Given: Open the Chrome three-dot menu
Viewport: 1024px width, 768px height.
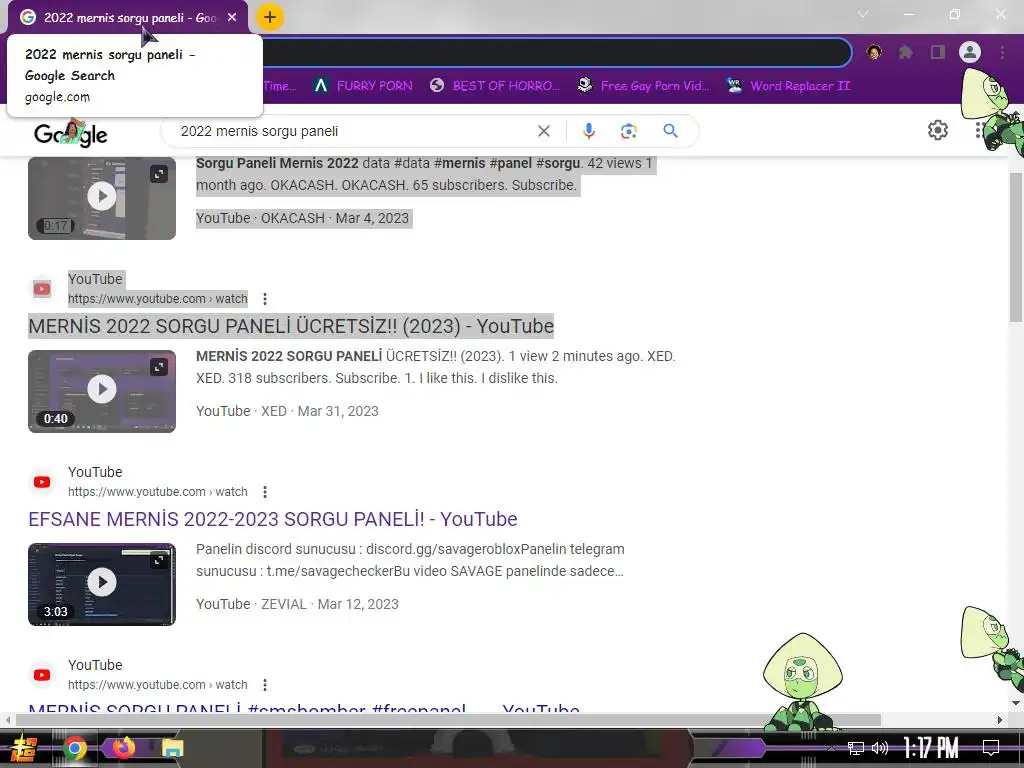Looking at the screenshot, I should (x=1002, y=52).
